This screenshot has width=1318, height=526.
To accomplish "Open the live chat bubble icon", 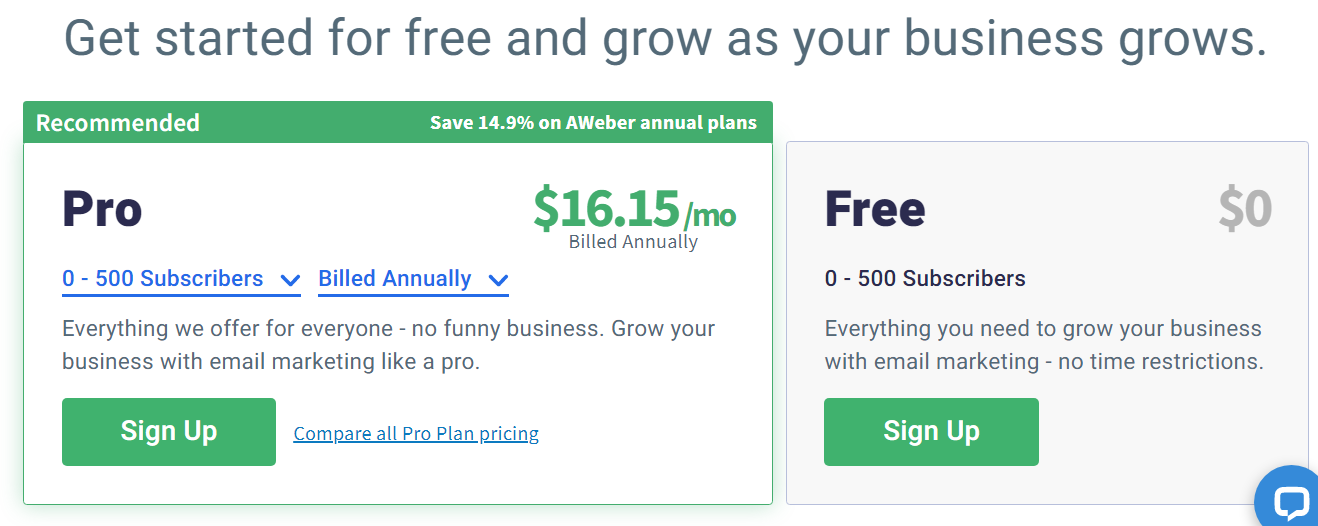I will coord(1291,500).
